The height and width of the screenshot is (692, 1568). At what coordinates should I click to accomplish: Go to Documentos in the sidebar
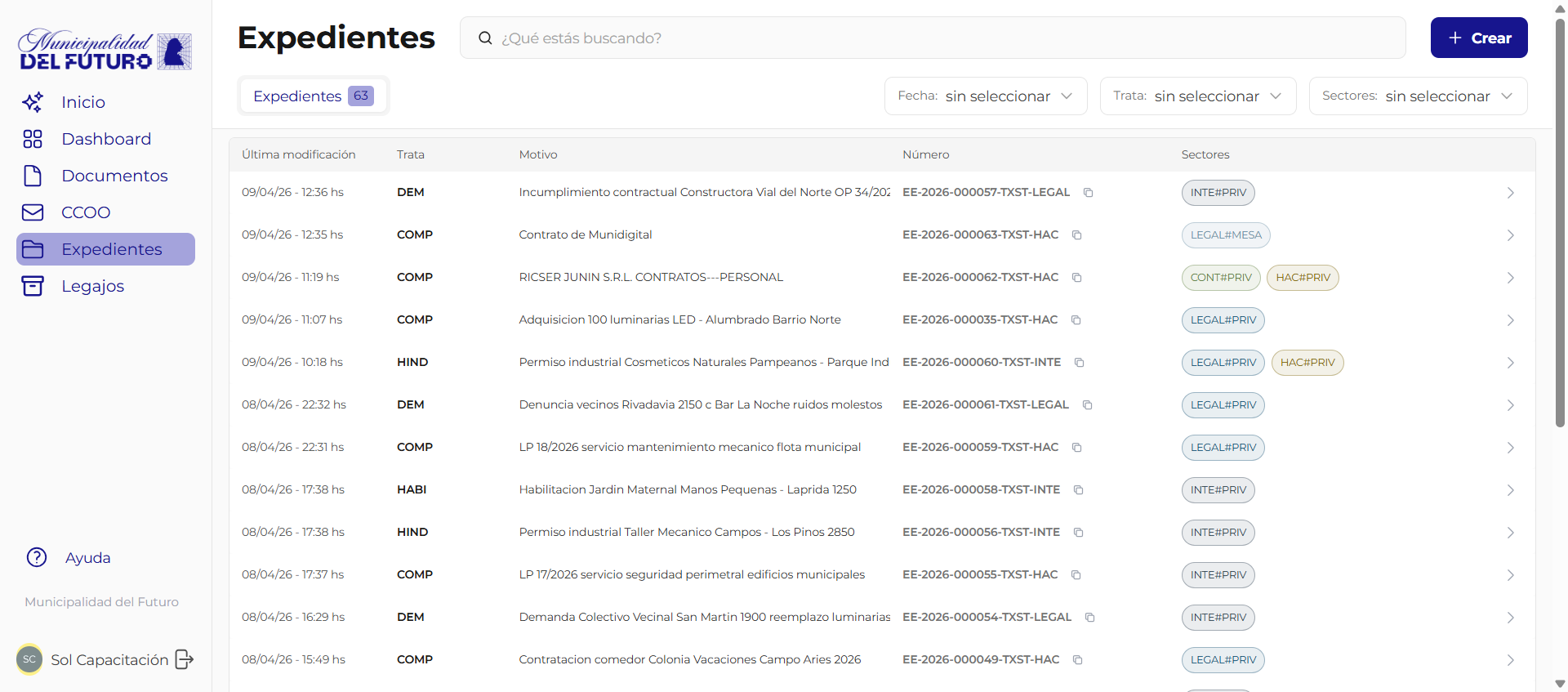point(114,176)
